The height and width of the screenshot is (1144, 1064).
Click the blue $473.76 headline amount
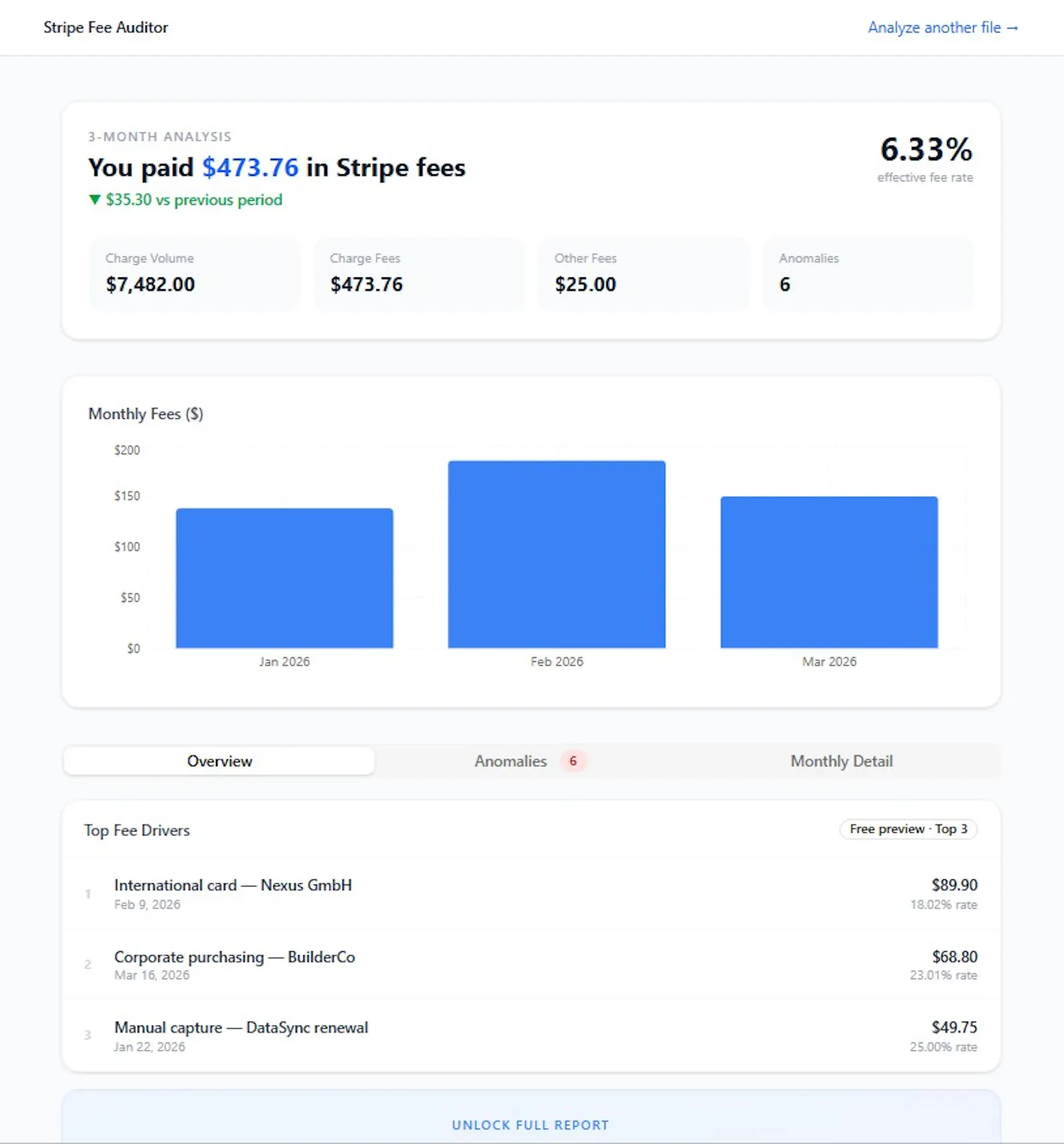[250, 168]
